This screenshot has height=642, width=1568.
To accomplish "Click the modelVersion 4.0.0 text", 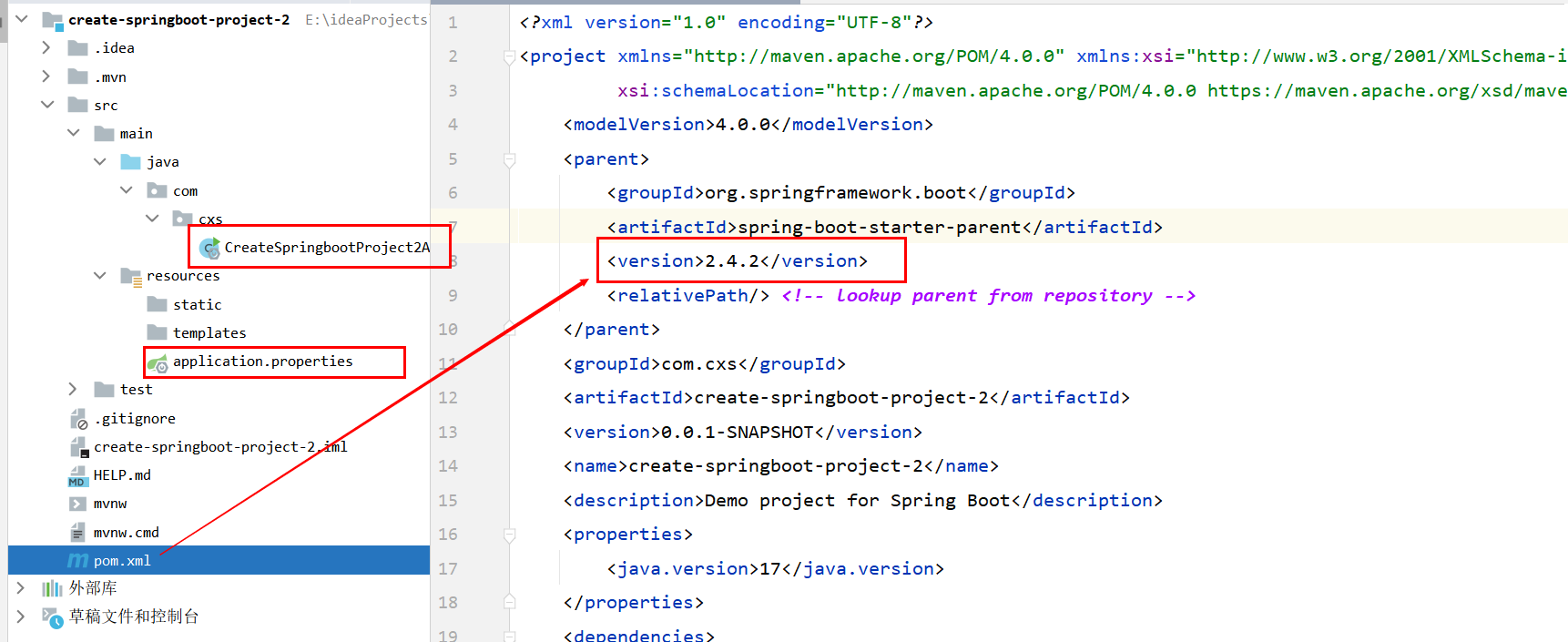I will pos(743,125).
